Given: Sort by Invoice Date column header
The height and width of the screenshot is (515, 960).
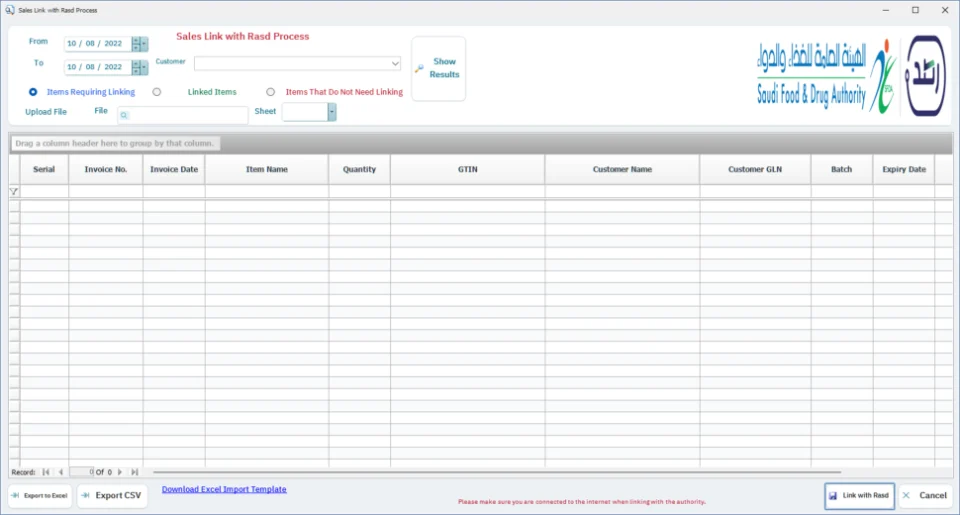Looking at the screenshot, I should tap(174, 169).
